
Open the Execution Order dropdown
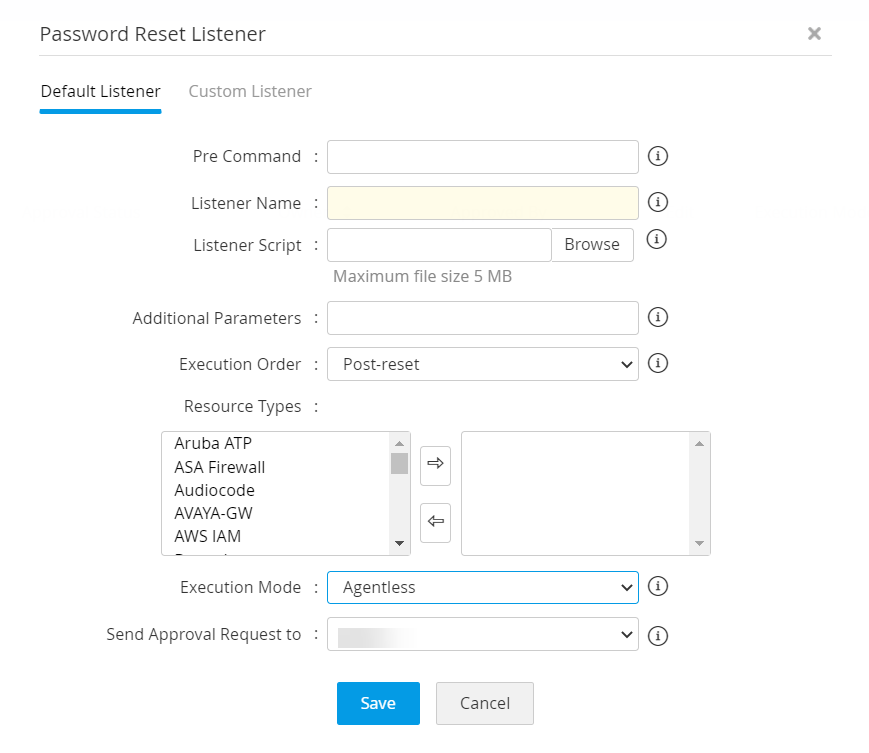[482, 364]
